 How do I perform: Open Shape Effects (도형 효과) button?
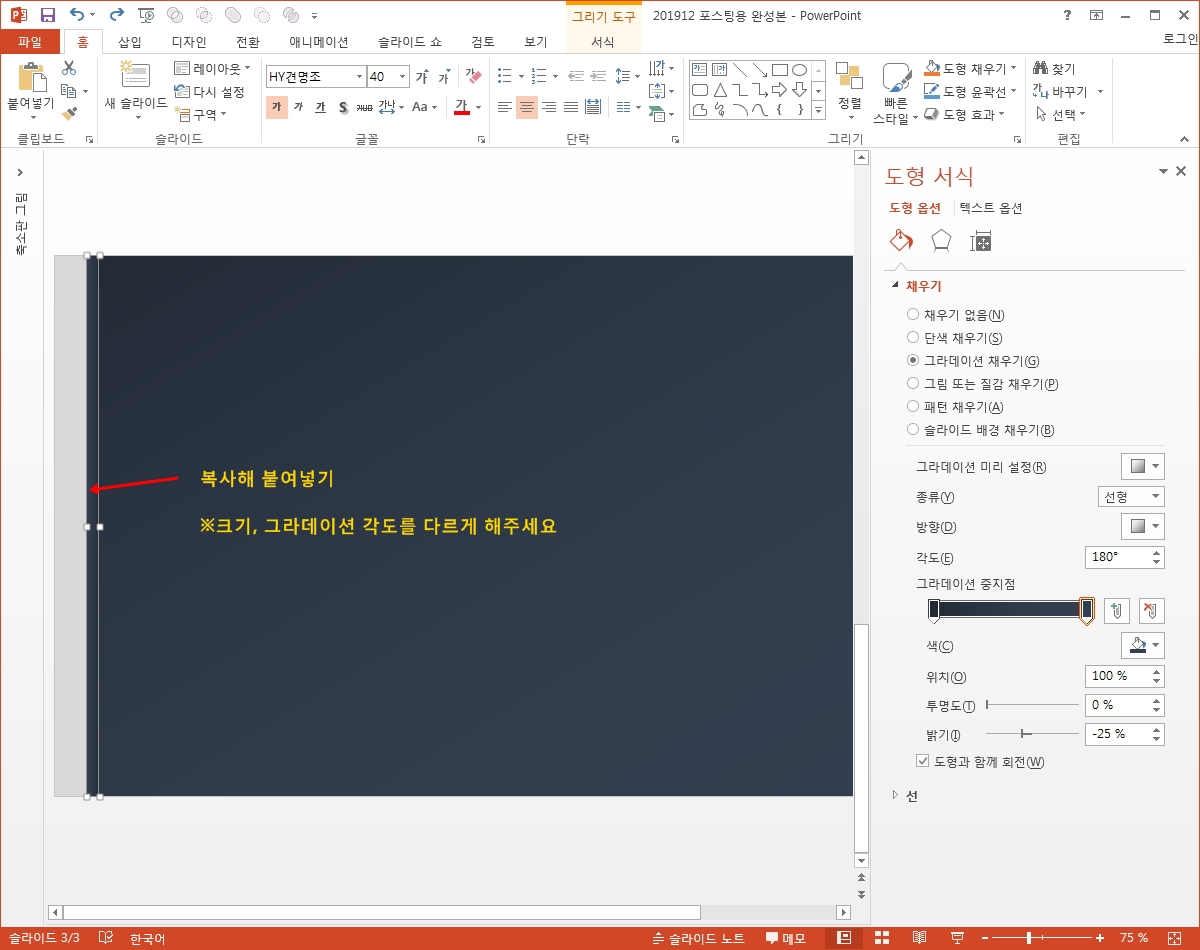coord(965,114)
